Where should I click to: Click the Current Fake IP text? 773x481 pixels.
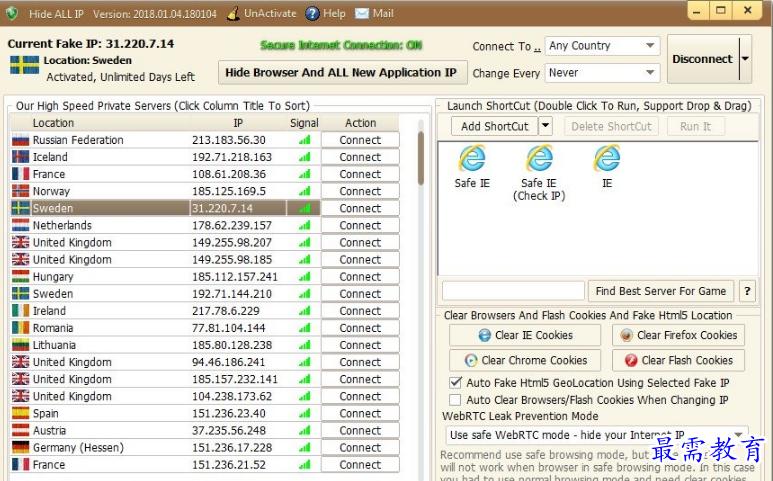91,43
